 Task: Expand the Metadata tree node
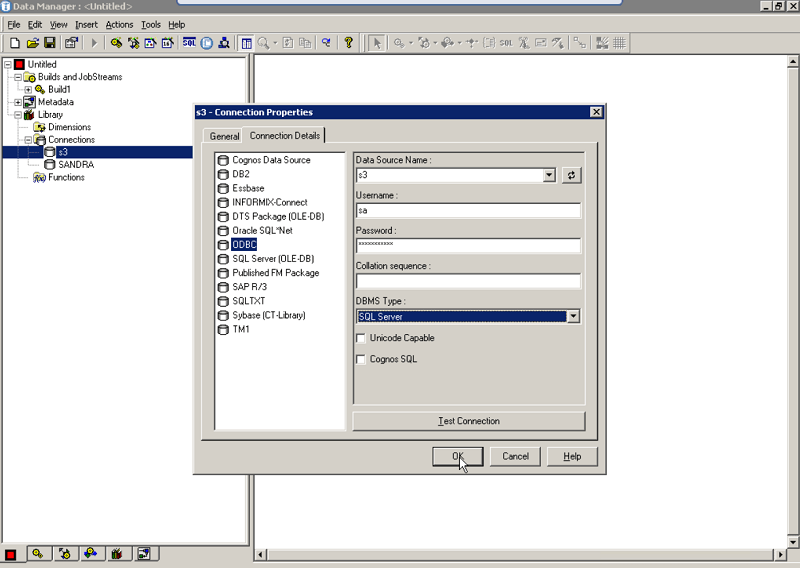click(18, 102)
